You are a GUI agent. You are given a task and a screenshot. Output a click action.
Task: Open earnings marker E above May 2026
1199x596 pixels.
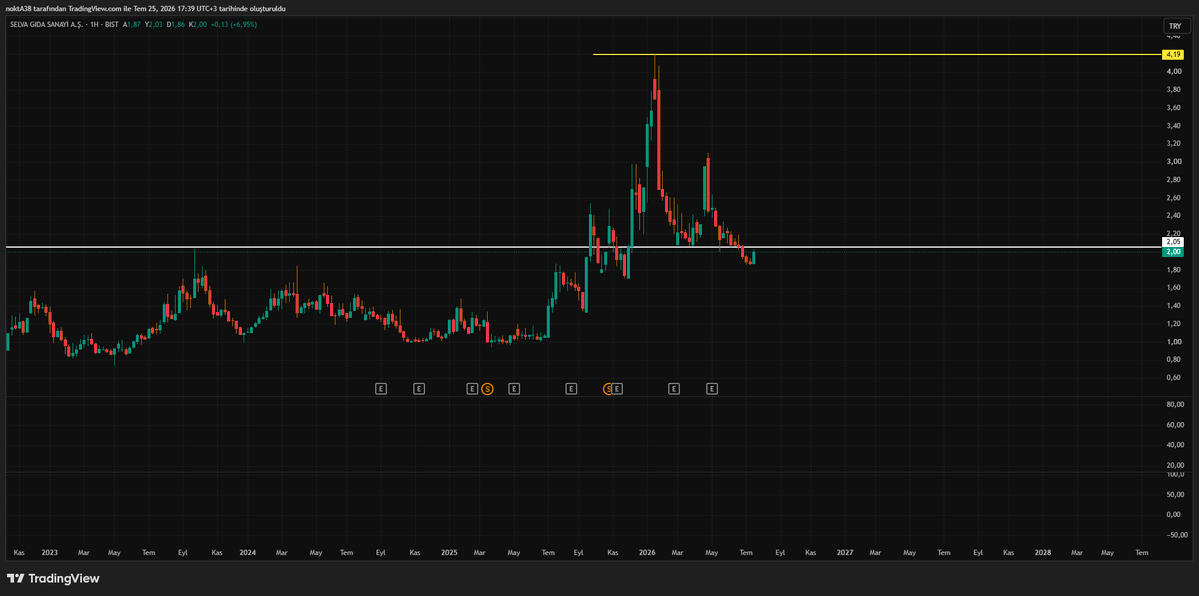[x=711, y=389]
